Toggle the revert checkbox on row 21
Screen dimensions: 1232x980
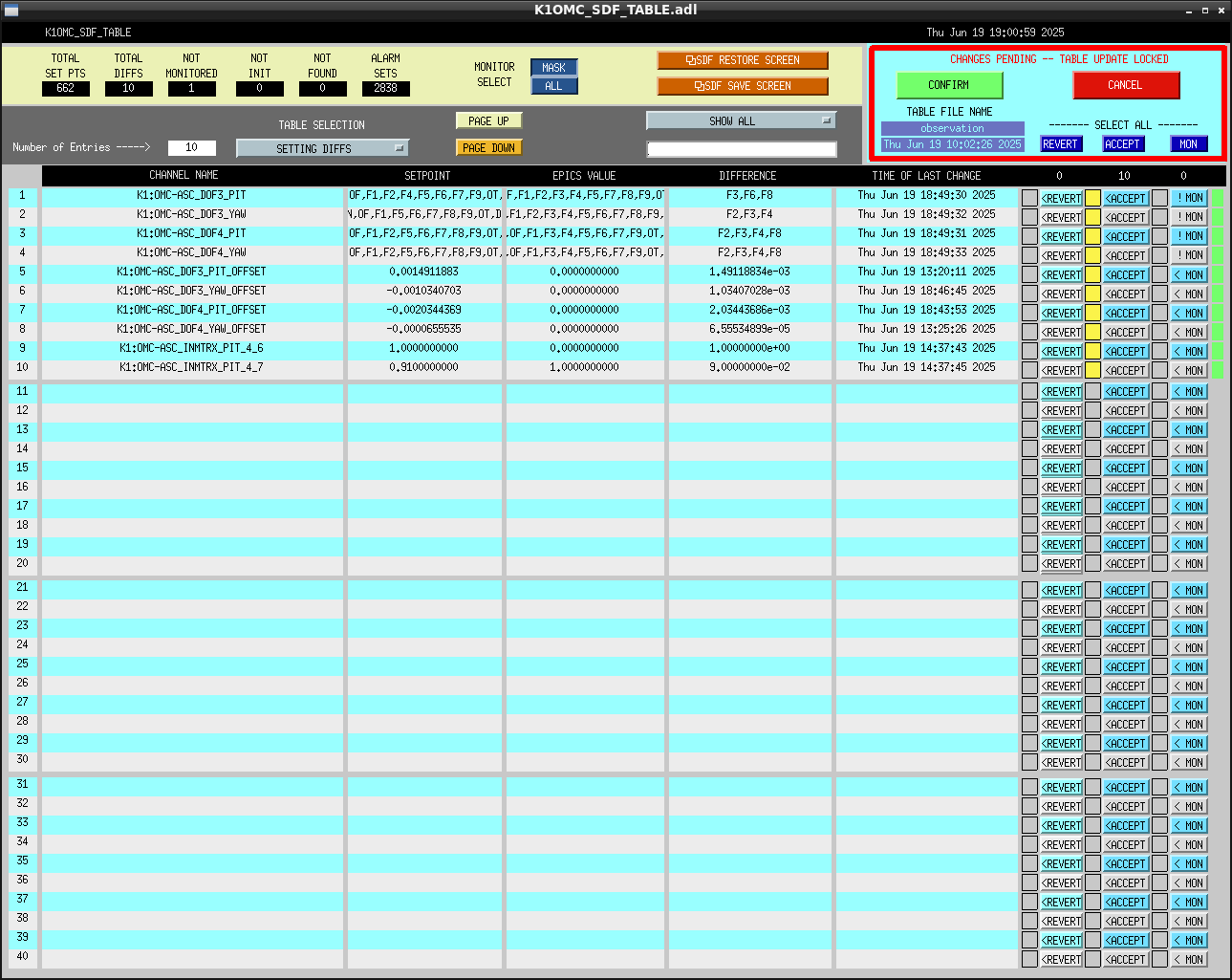click(x=1029, y=590)
